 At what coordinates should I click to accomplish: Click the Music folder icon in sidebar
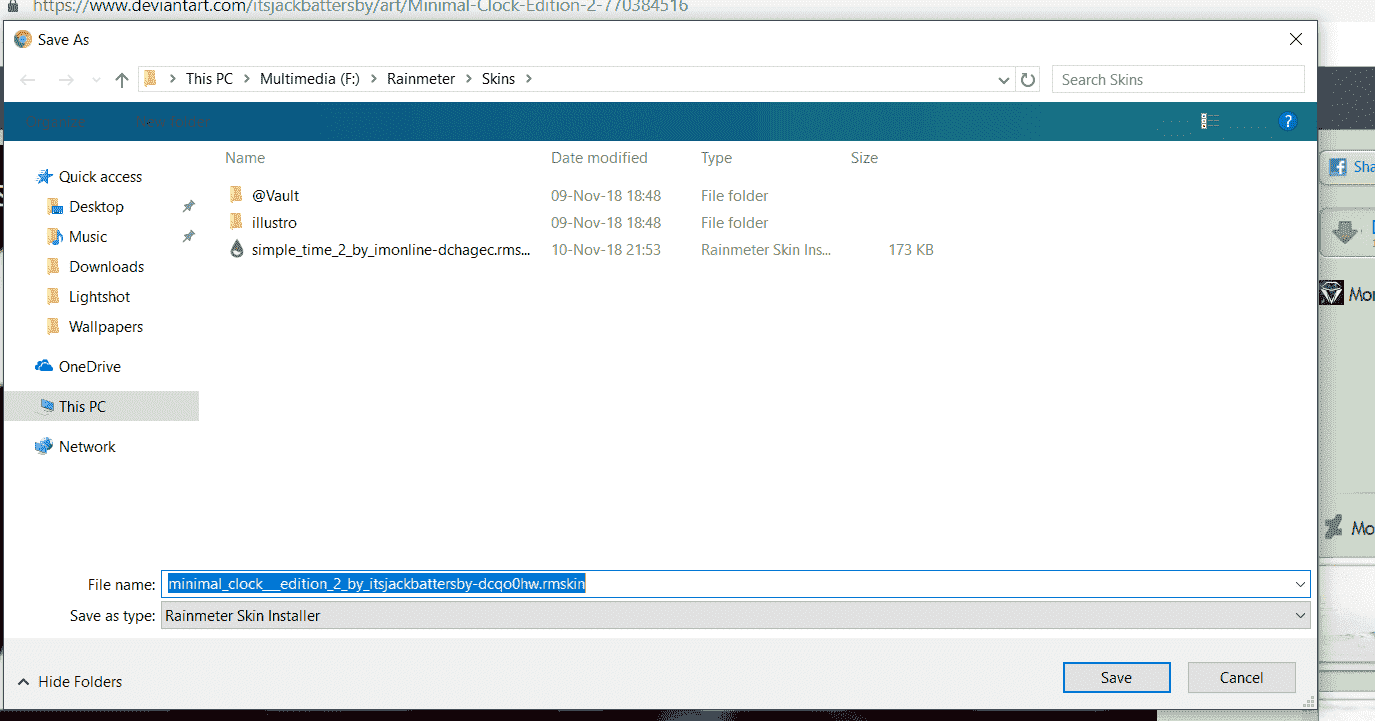(x=54, y=237)
